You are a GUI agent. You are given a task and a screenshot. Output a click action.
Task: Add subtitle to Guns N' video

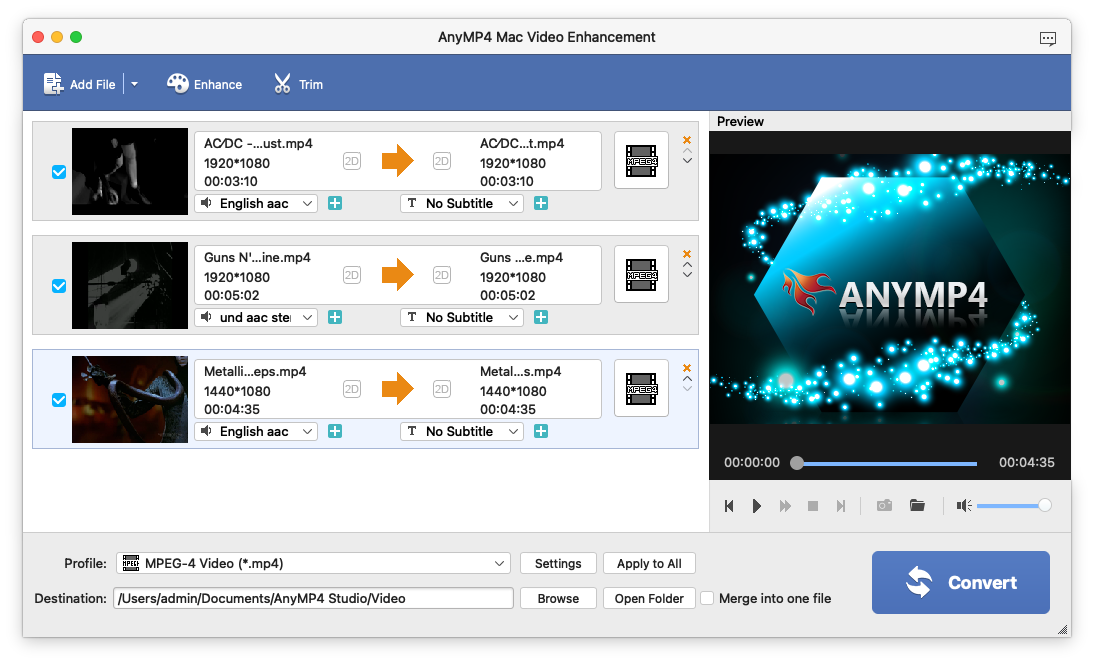541,317
